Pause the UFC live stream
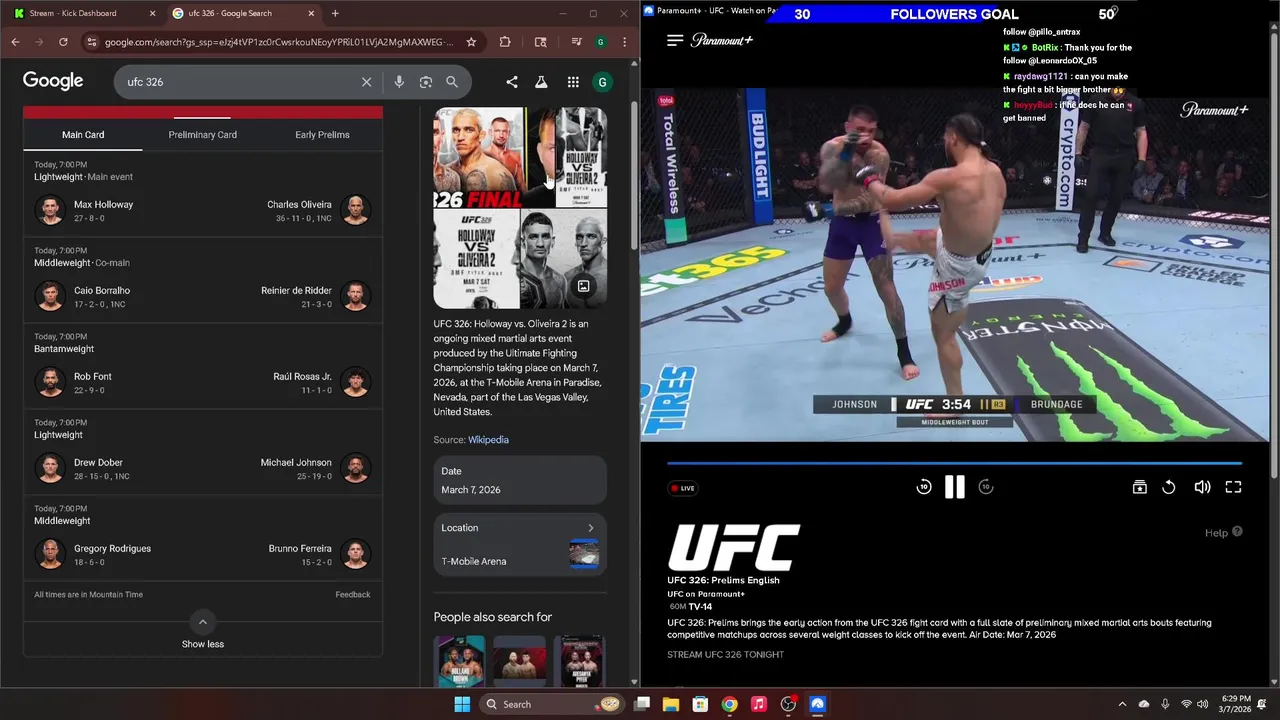Viewport: 1280px width, 720px height. click(x=955, y=487)
